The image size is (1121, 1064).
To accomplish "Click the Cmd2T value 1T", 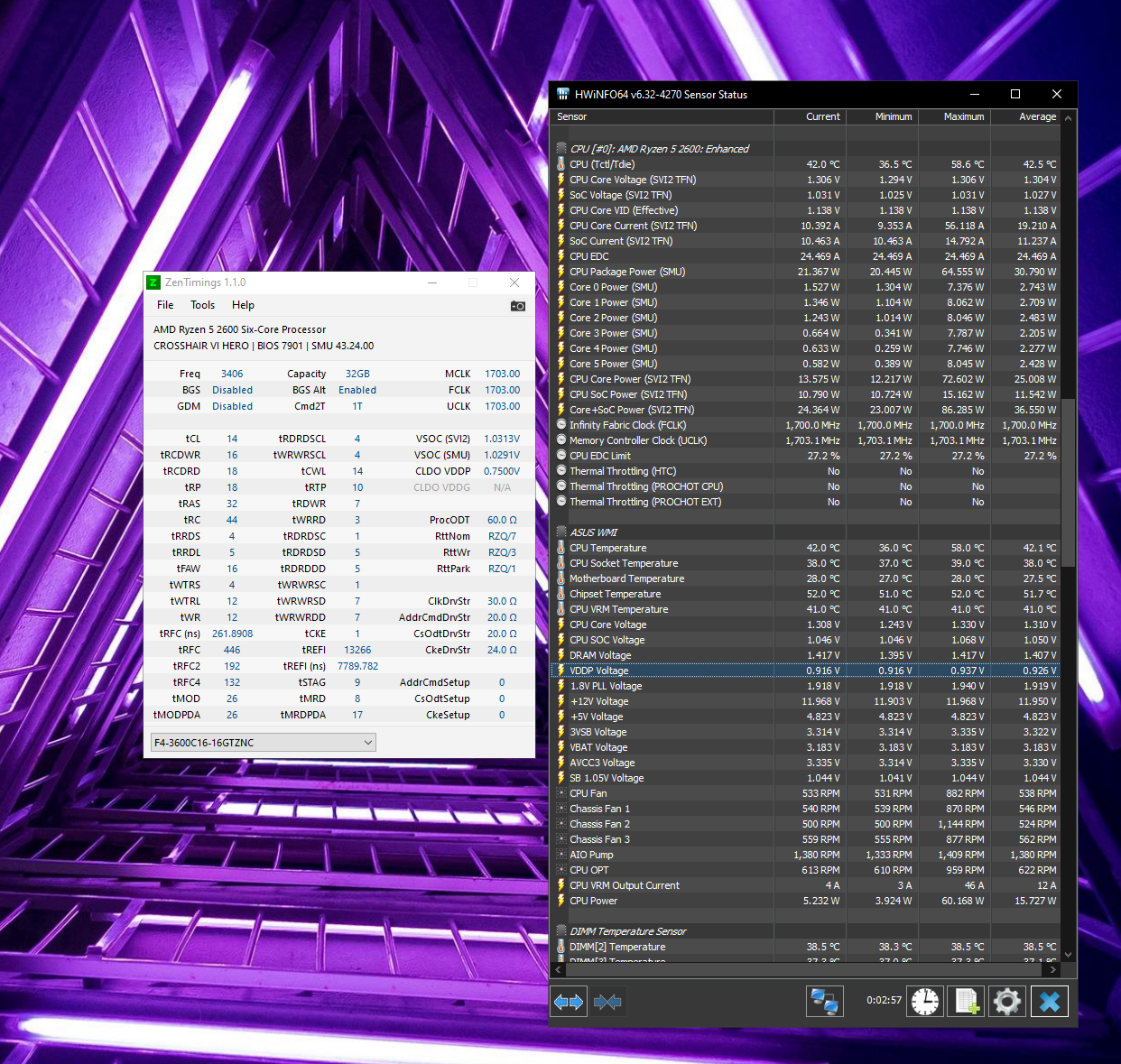I will tap(357, 406).
